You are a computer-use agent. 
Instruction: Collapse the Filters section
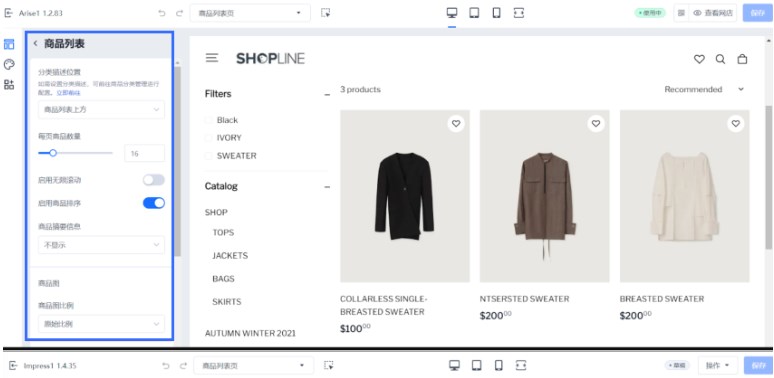coord(327,94)
